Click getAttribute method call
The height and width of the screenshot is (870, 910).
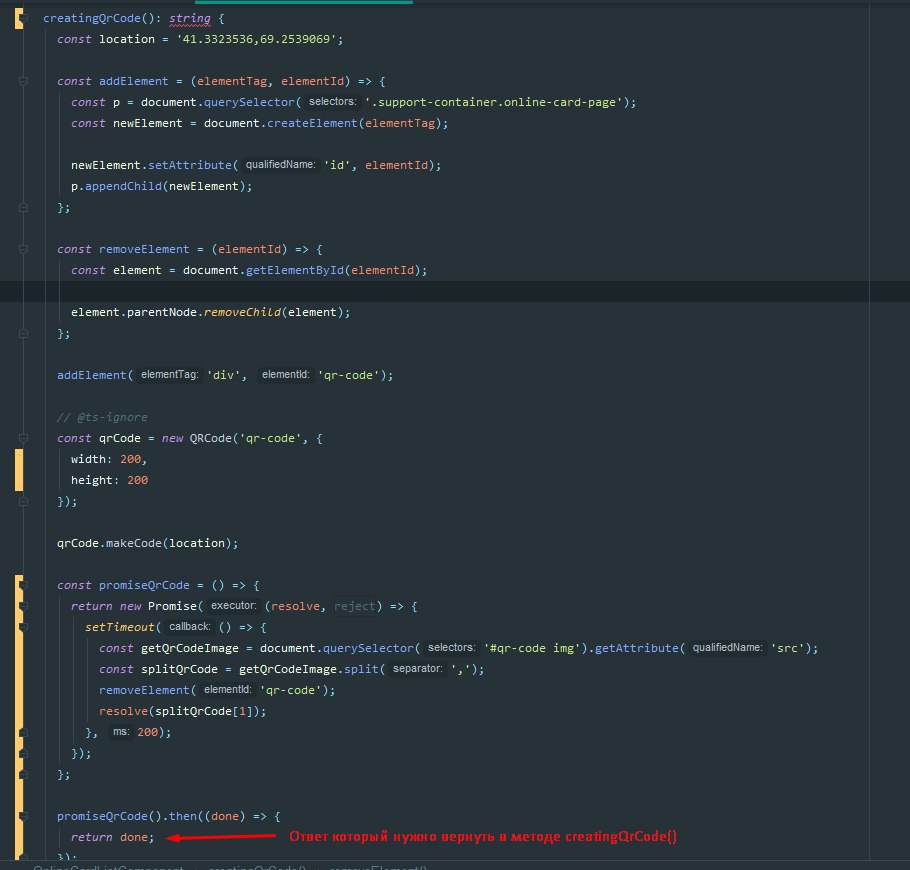(x=637, y=648)
